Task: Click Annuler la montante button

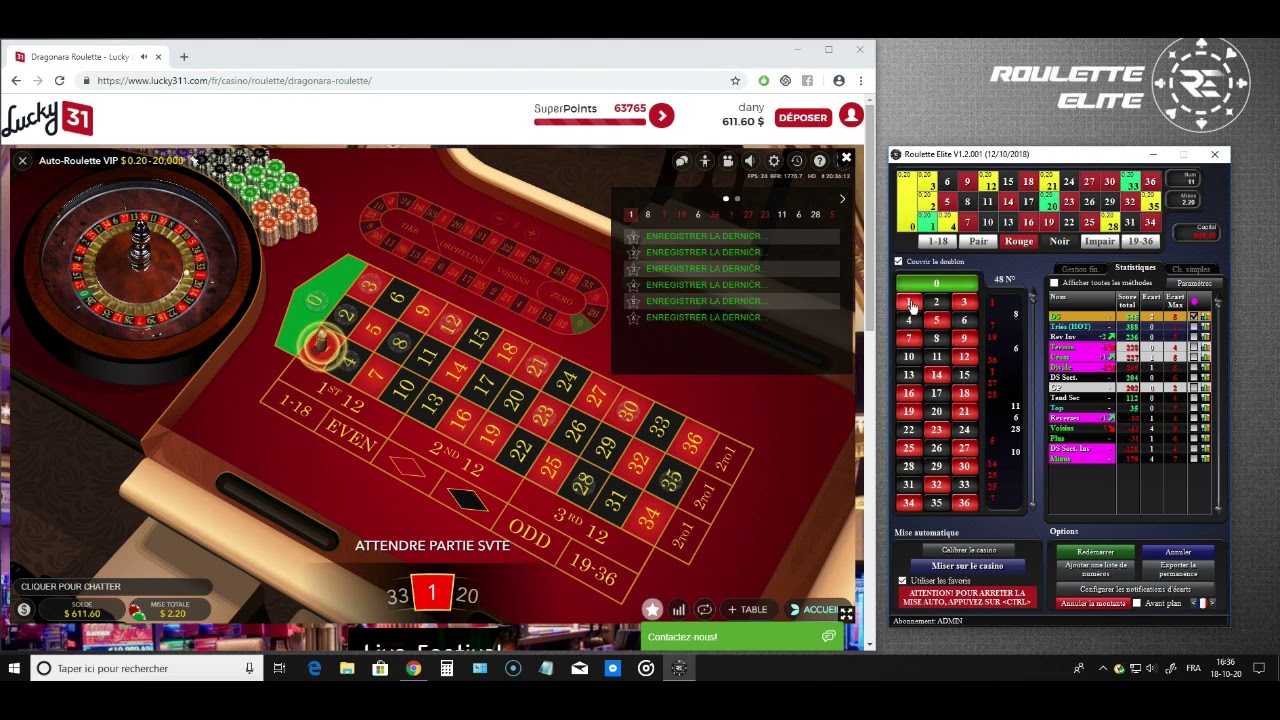Action: (1093, 603)
